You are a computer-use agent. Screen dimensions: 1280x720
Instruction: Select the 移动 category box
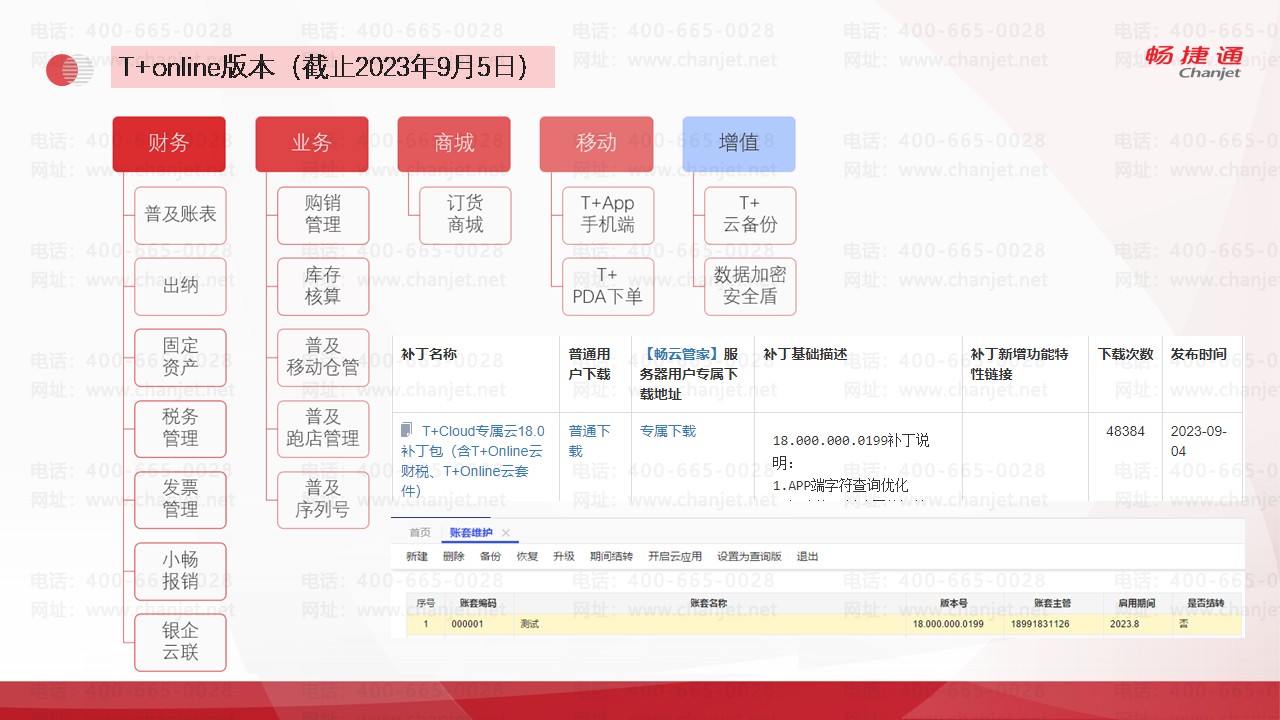click(x=596, y=143)
